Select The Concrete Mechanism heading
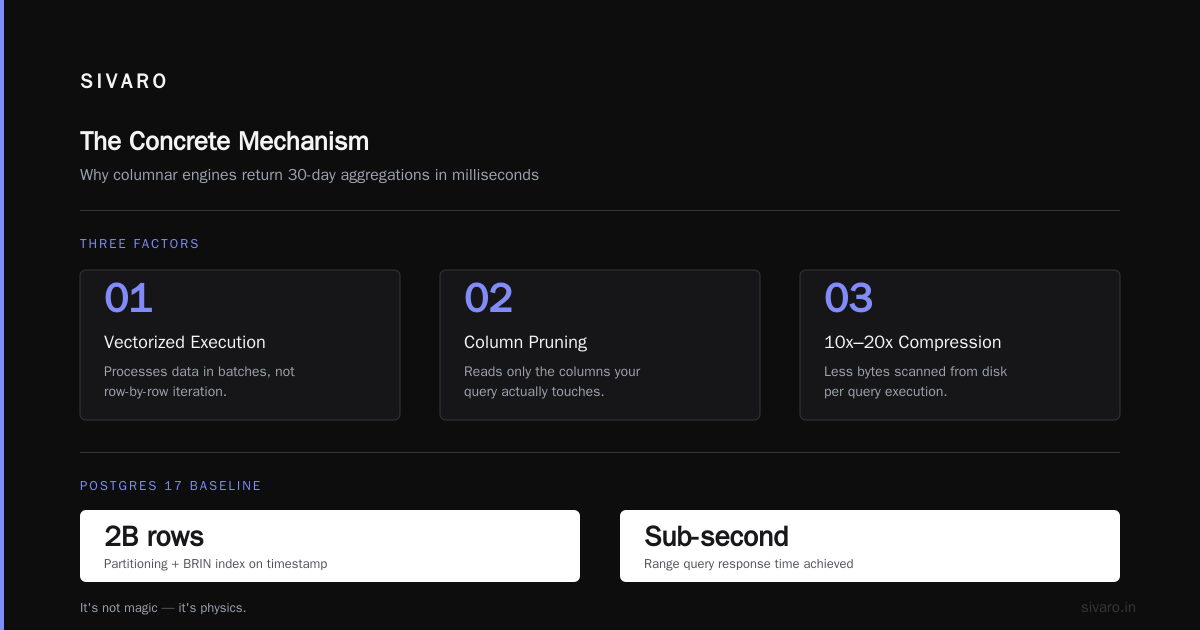1200x630 pixels. (x=224, y=141)
